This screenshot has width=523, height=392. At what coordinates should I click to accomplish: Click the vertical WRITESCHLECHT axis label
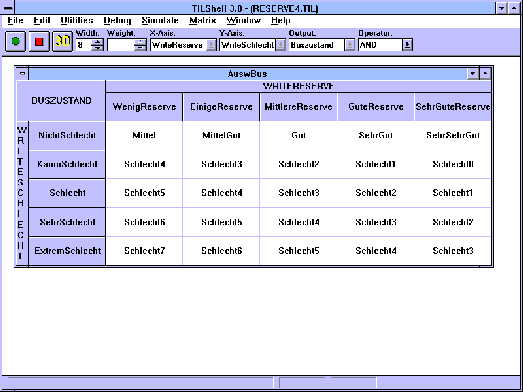coord(22,193)
